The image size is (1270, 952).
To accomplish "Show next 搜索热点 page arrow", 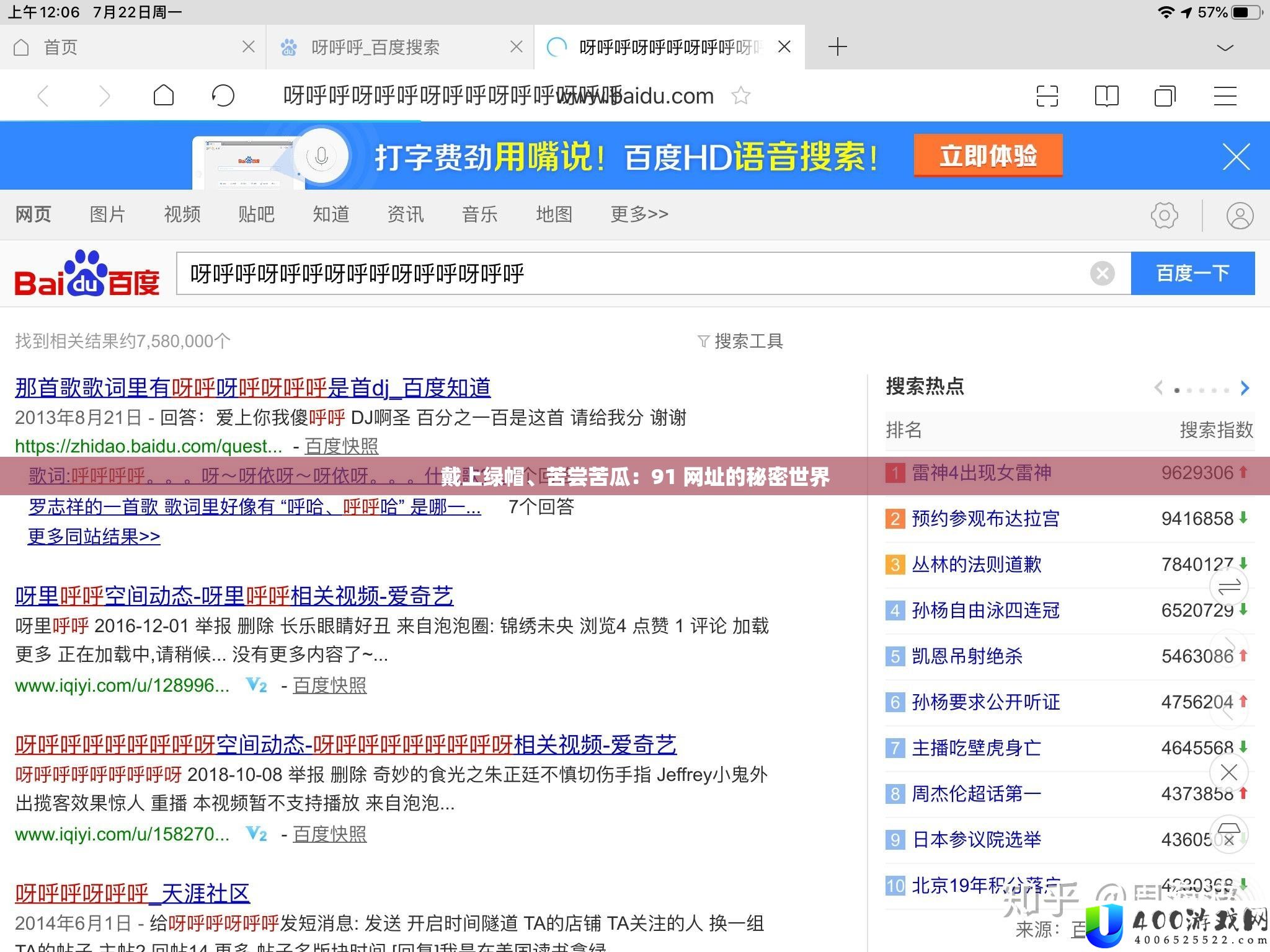I will (x=1245, y=388).
